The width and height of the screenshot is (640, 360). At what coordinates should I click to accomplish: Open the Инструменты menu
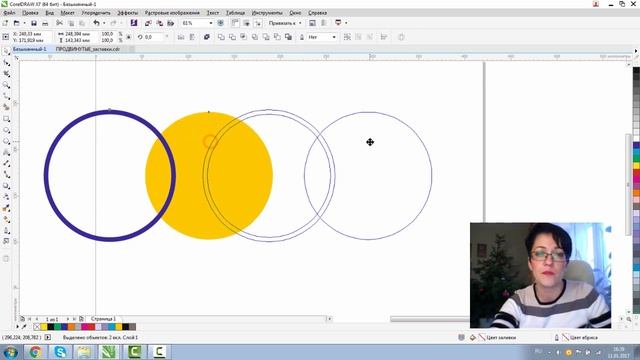click(267, 13)
